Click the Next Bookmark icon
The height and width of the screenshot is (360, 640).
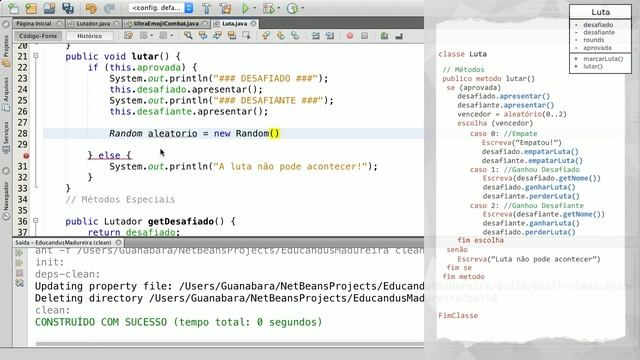click(x=281, y=36)
